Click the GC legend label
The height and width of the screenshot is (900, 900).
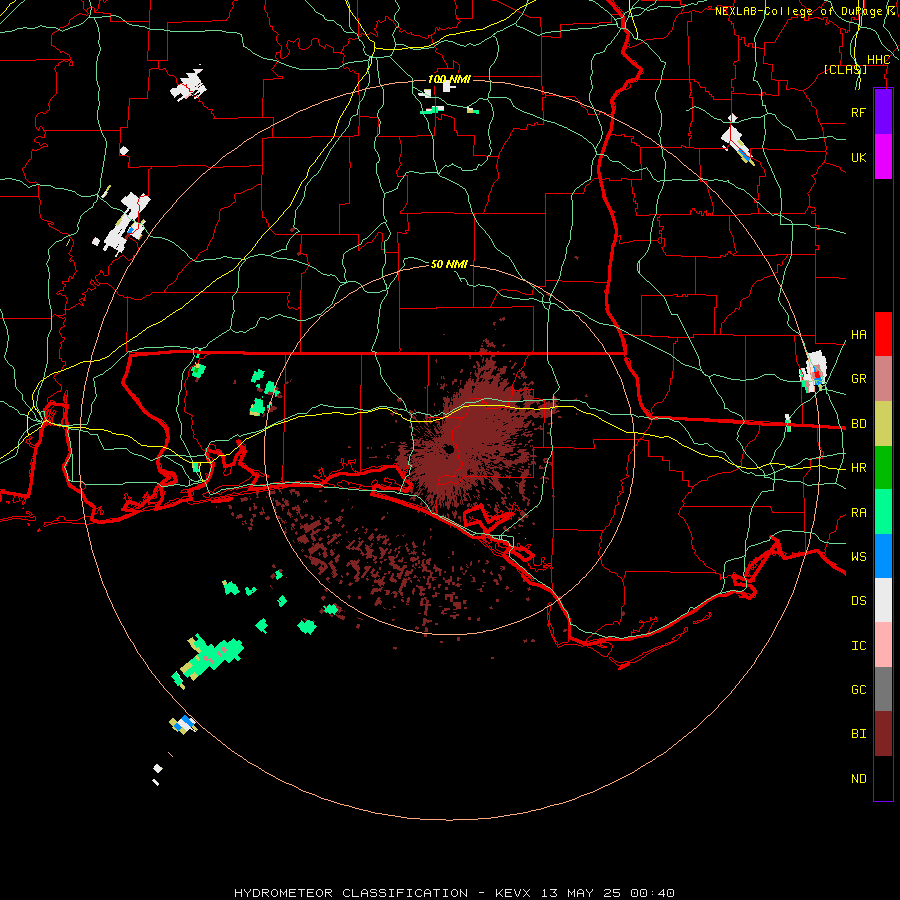tap(858, 690)
